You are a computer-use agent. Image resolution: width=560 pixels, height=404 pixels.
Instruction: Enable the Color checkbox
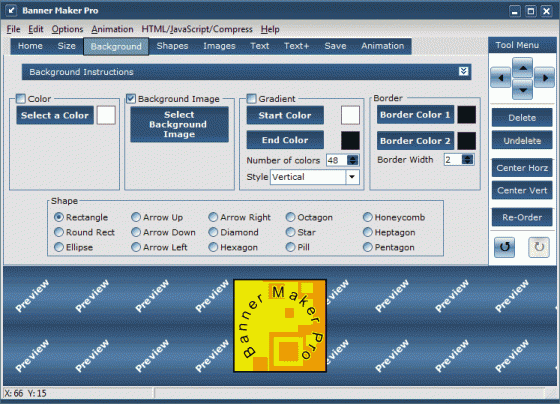(21, 98)
